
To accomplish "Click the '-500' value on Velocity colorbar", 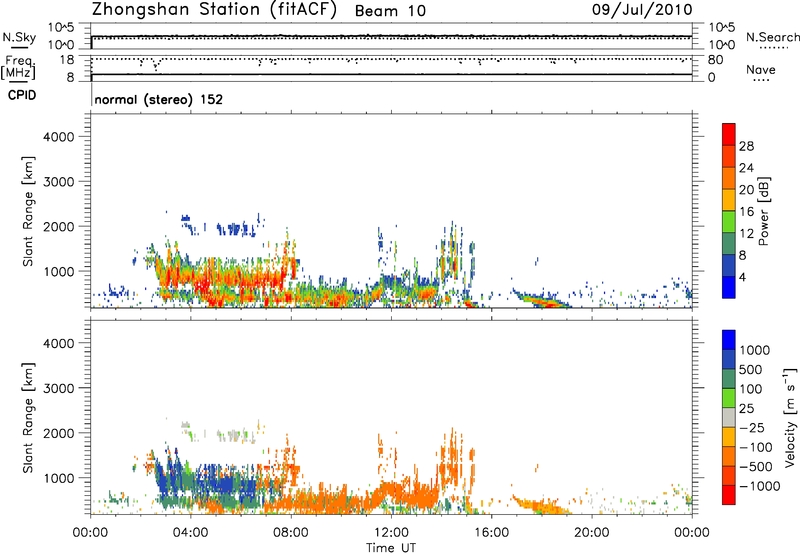I will tap(756, 466).
